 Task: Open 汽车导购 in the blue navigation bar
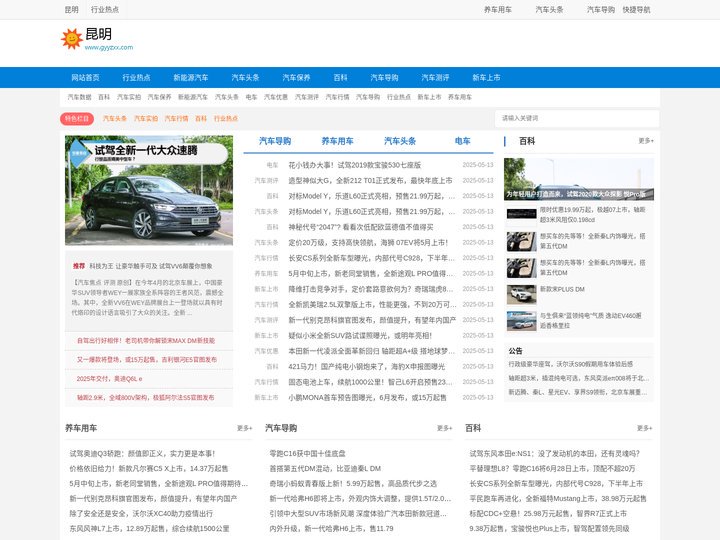coord(384,78)
